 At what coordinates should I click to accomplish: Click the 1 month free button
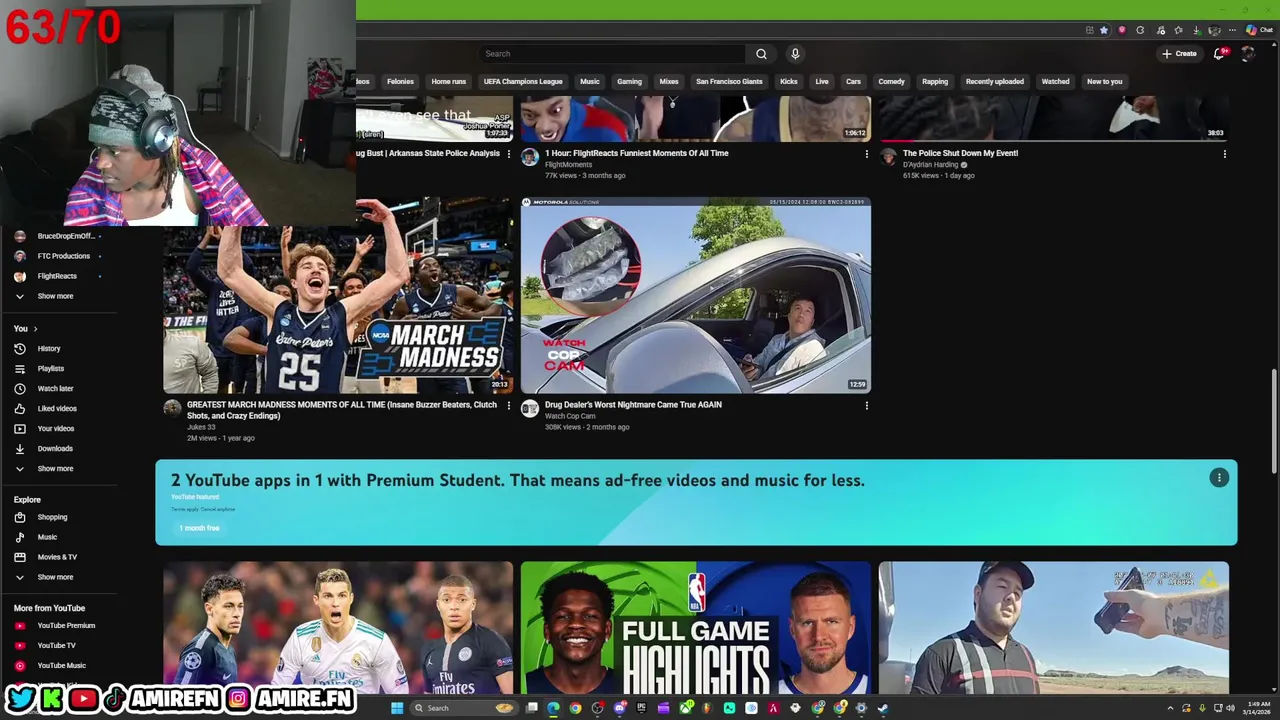[199, 528]
